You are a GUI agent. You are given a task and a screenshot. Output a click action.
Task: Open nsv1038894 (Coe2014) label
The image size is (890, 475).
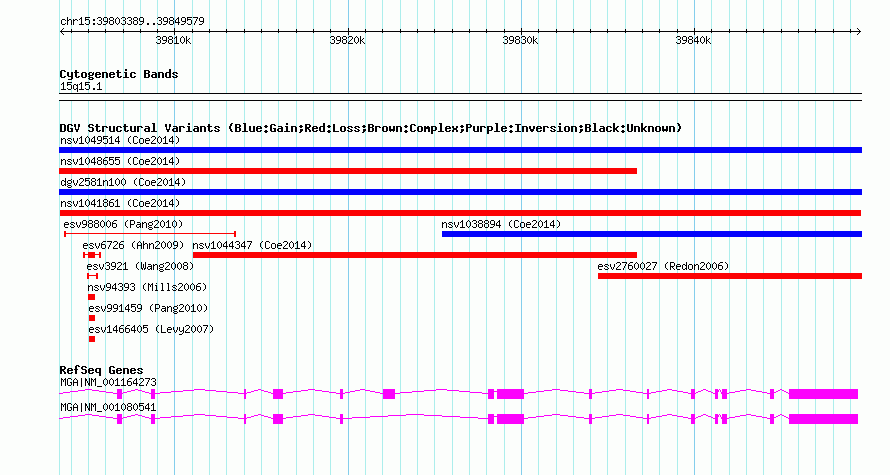[x=501, y=224]
